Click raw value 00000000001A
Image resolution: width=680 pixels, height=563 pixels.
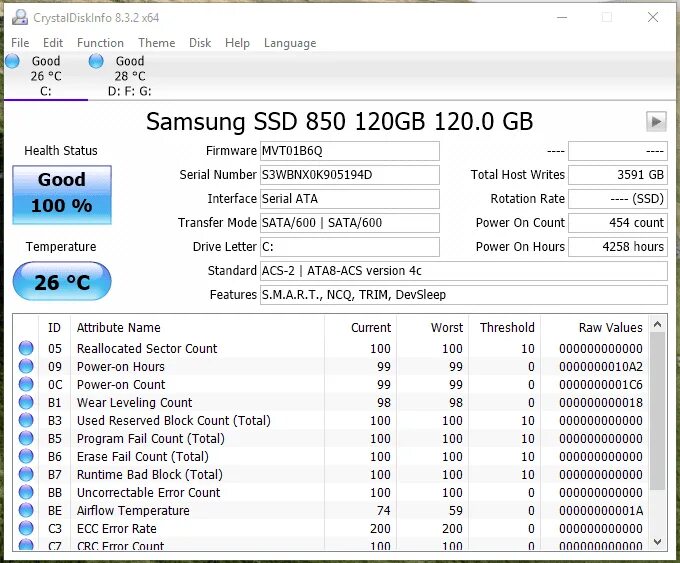[601, 511]
